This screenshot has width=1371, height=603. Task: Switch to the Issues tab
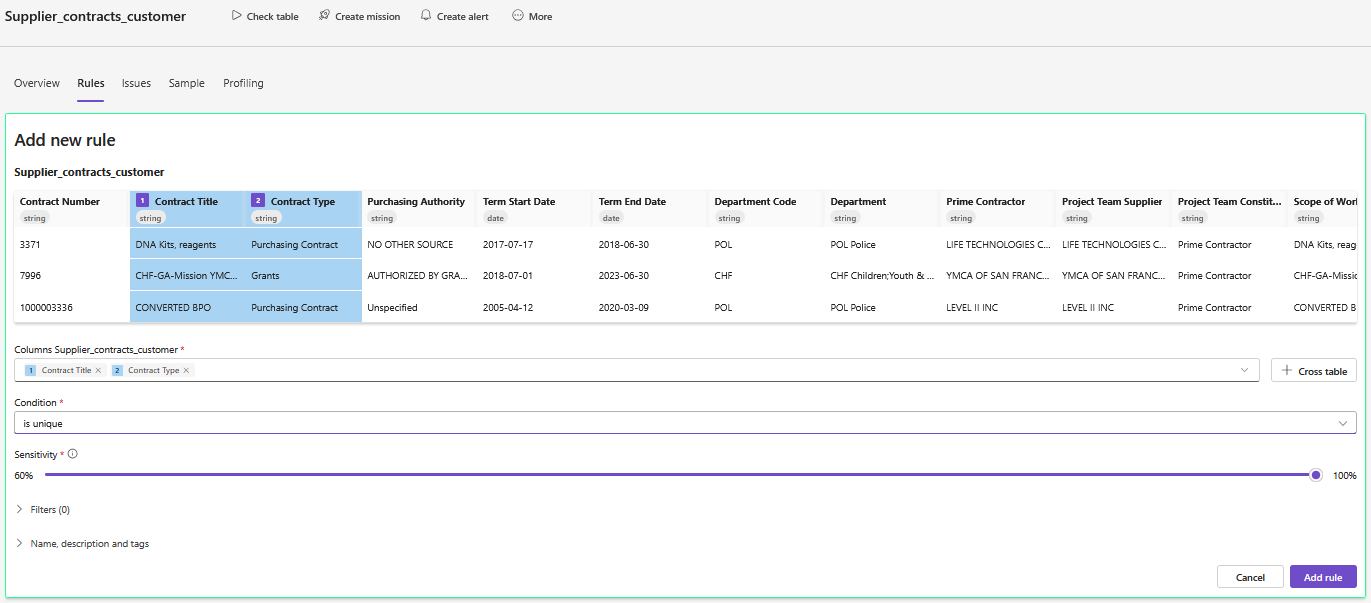136,83
